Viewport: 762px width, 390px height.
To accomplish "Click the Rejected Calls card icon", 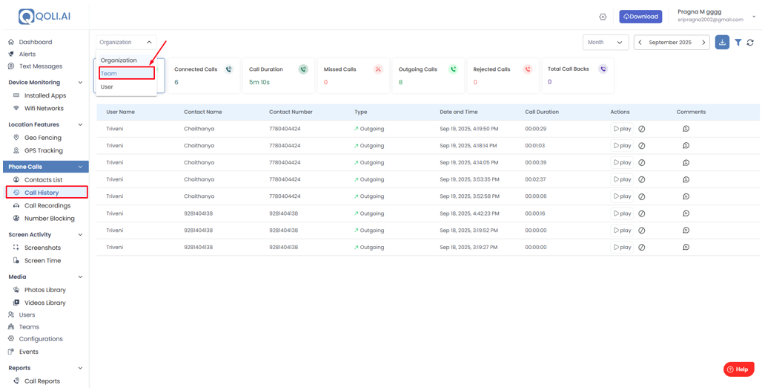I will (x=528, y=69).
